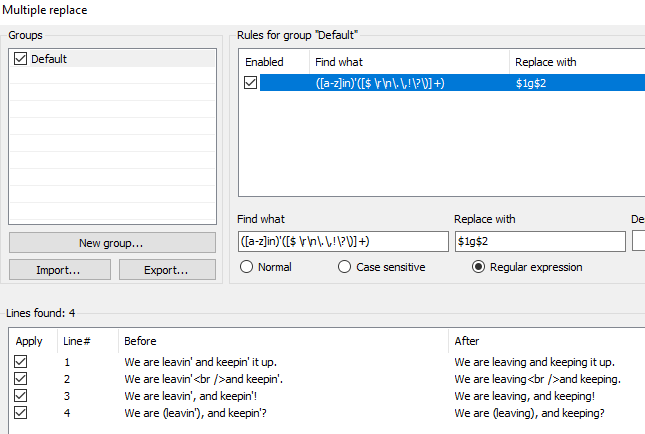The image size is (645, 434).
Task: Click the New group button
Action: (x=112, y=243)
